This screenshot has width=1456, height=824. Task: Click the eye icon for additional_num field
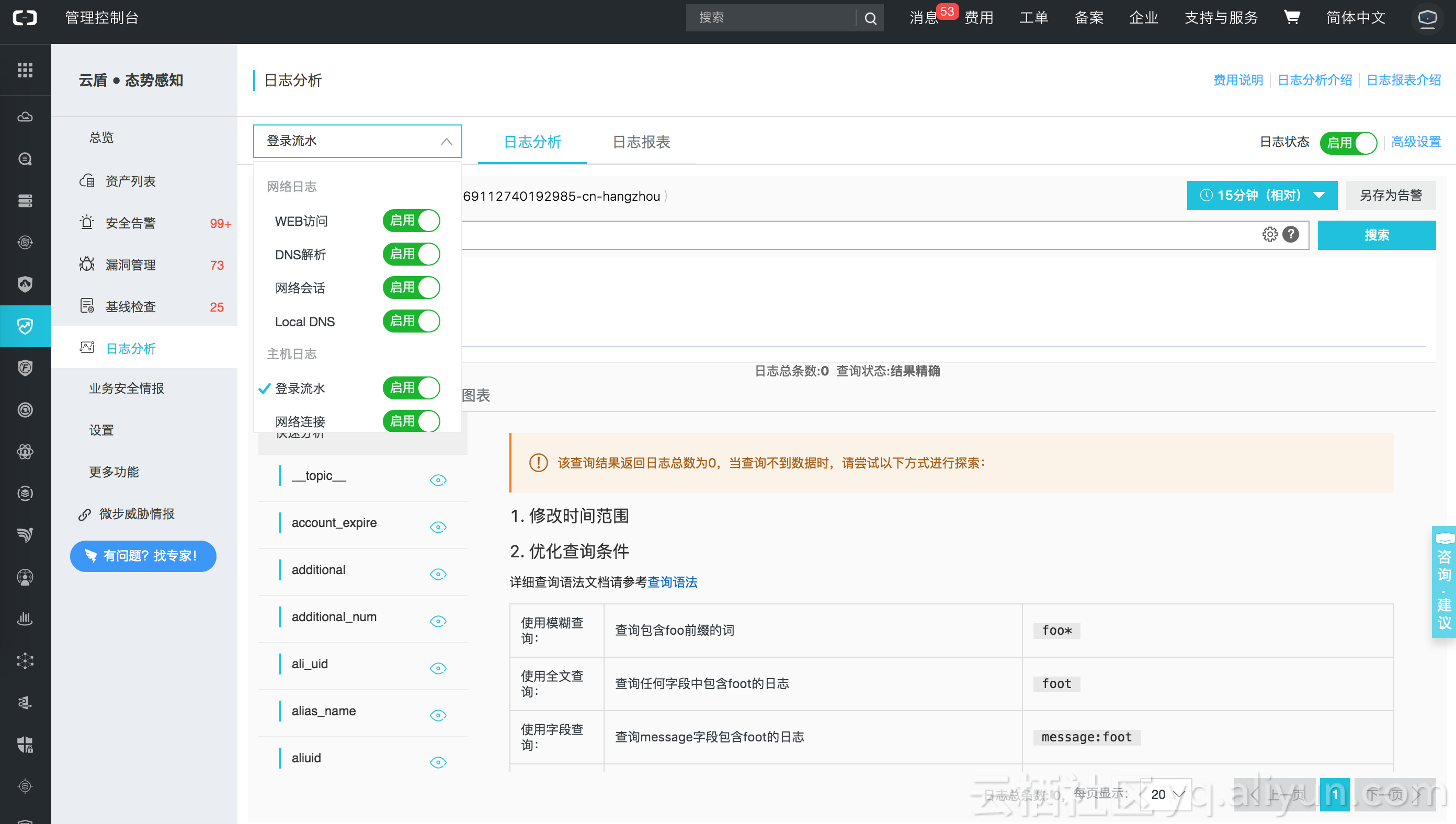coord(438,621)
